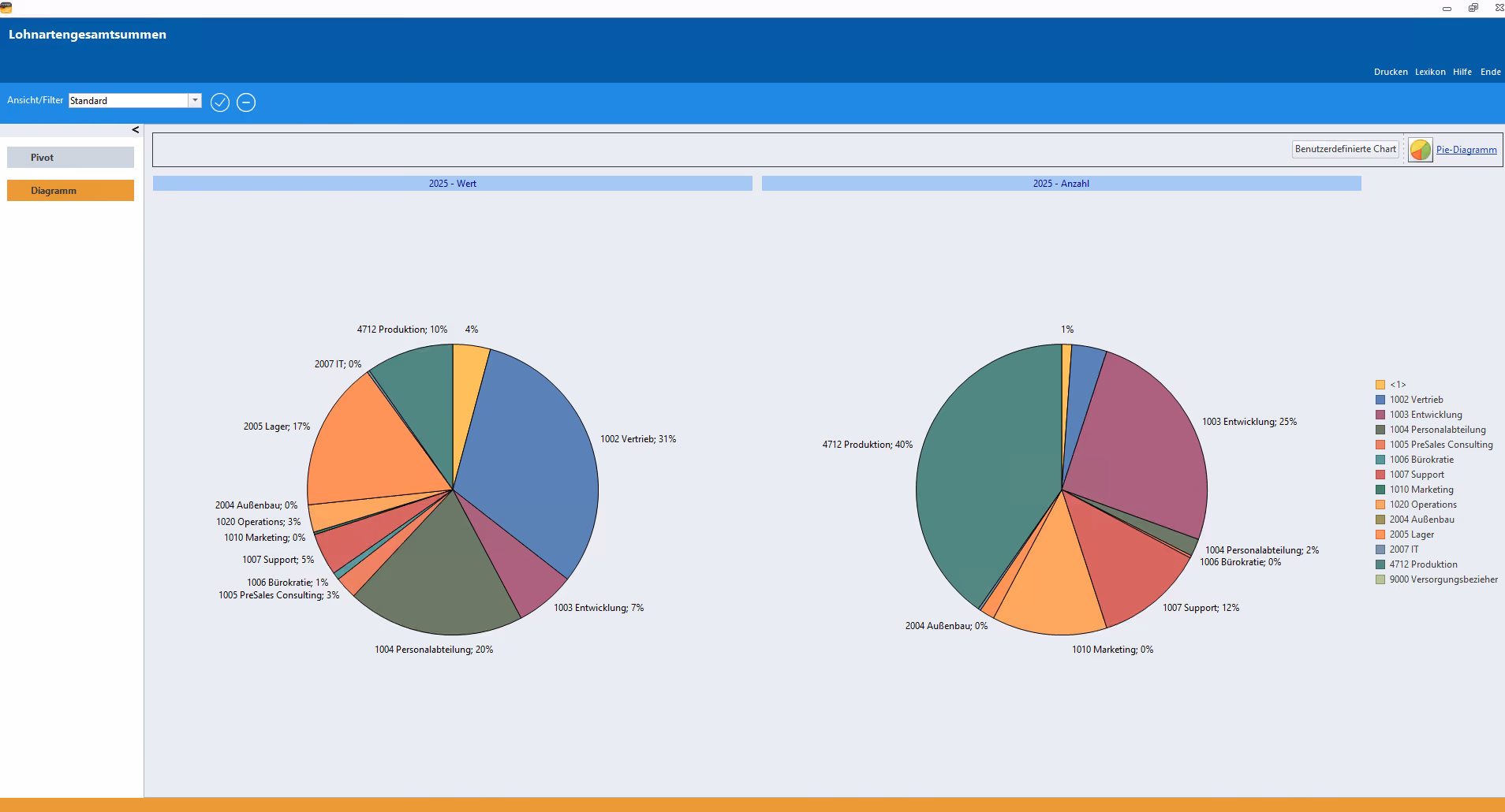The width and height of the screenshot is (1505, 812).
Task: Click the Lohnartengesamtsummen title
Action: point(88,35)
